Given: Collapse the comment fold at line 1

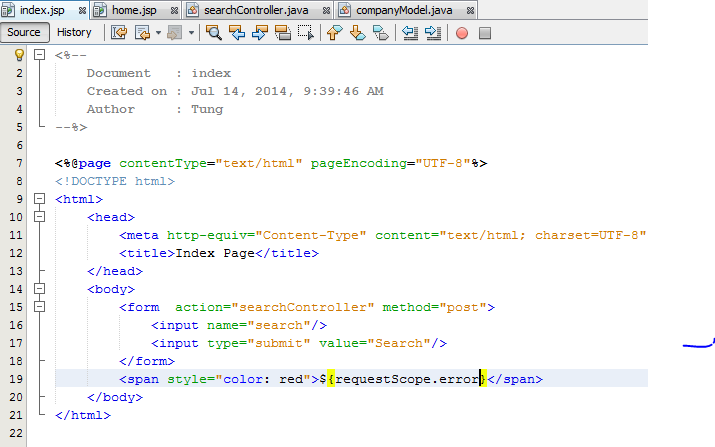Looking at the screenshot, I should [x=40, y=55].
